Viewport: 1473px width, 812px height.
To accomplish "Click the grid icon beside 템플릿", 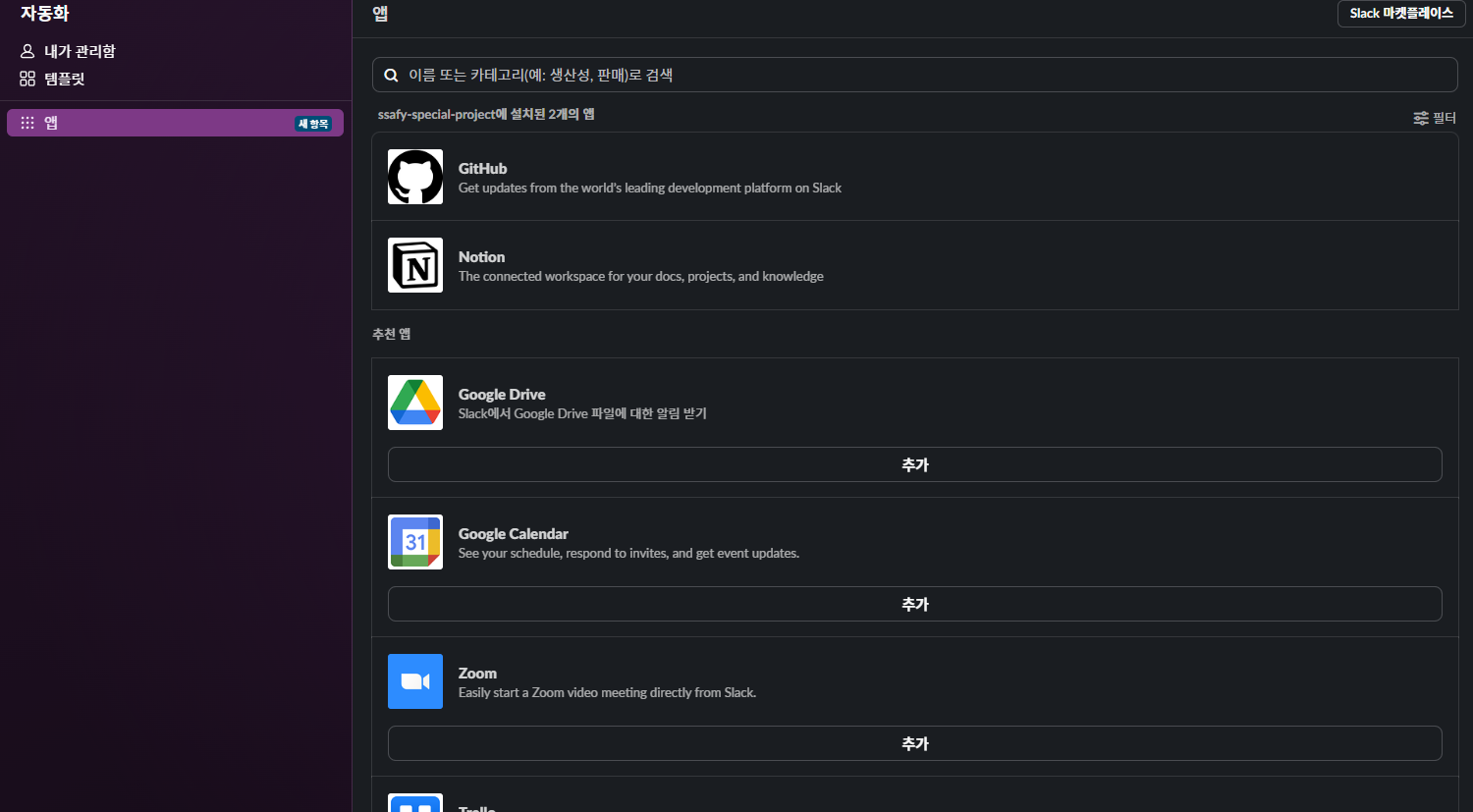I will tap(27, 79).
